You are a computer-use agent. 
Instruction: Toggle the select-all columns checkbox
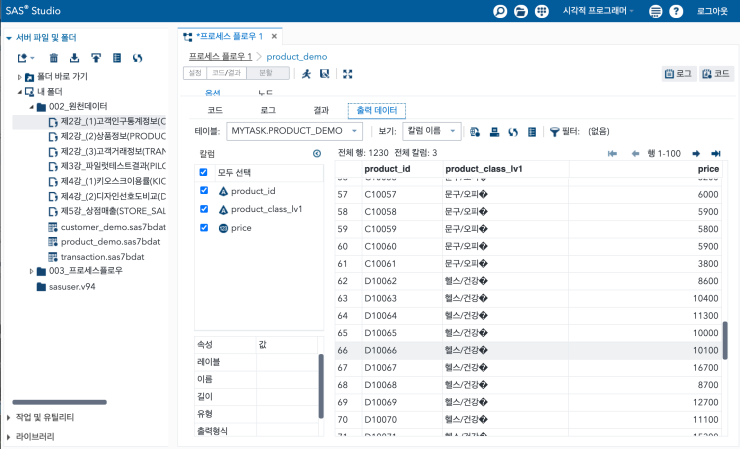coord(203,172)
